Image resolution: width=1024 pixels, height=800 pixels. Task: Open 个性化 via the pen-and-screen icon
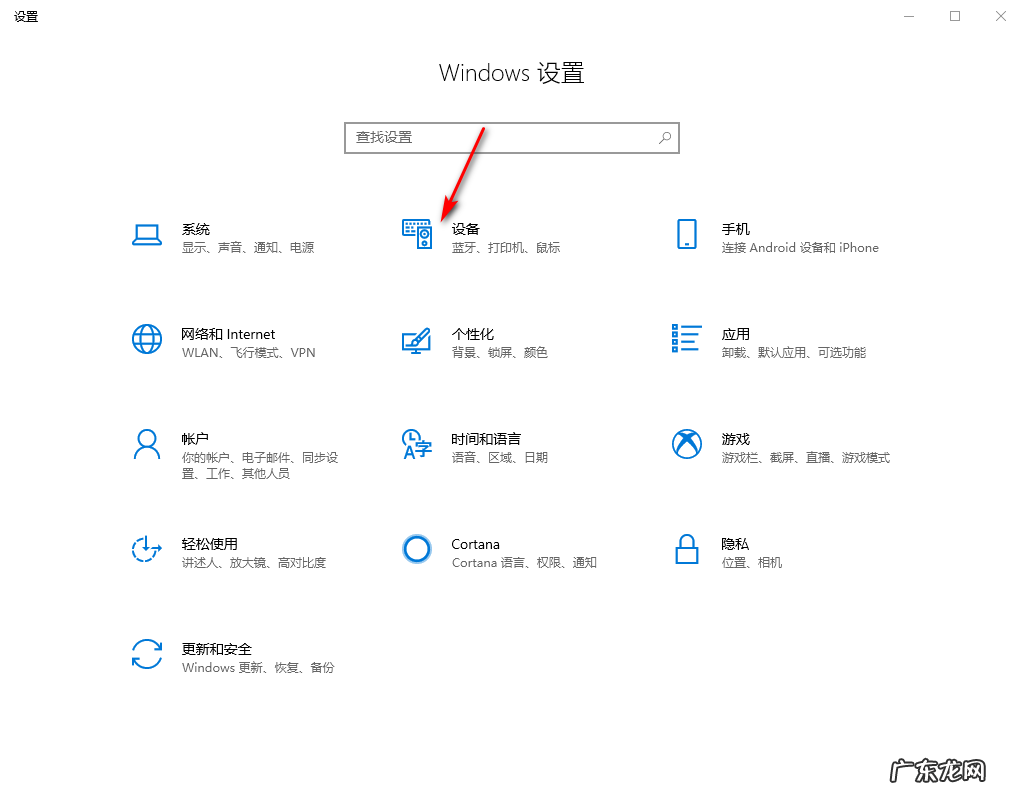[x=417, y=340]
